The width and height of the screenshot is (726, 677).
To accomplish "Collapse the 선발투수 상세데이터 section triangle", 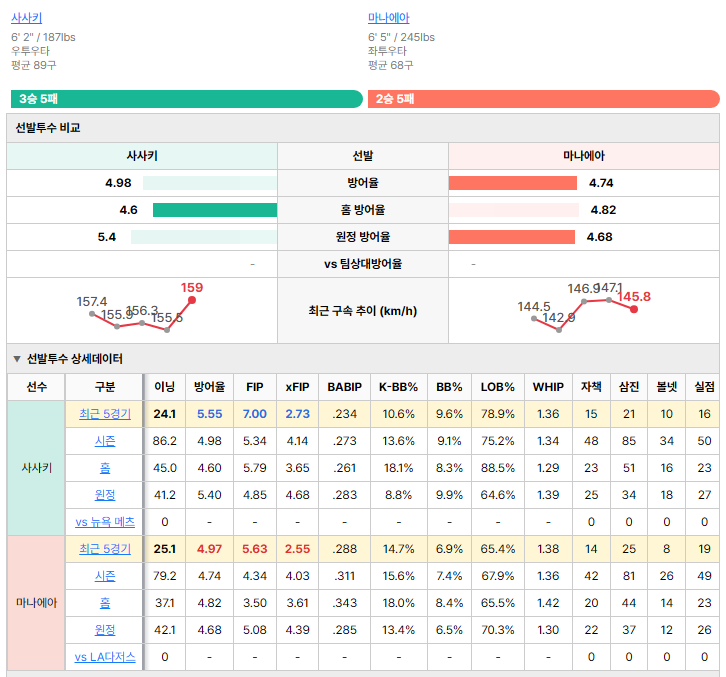I will point(17,359).
